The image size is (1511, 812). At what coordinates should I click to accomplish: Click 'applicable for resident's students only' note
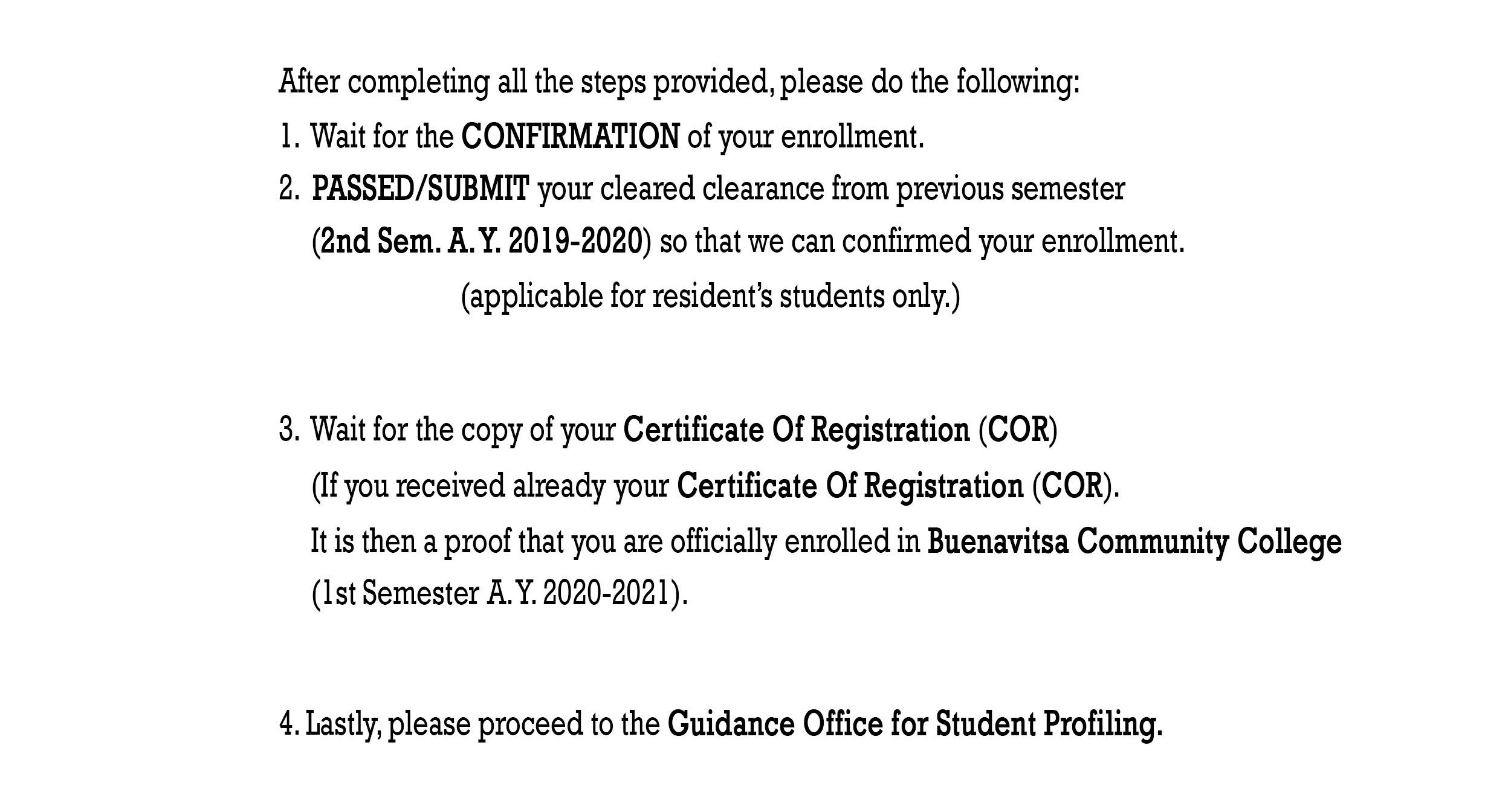[x=710, y=297]
